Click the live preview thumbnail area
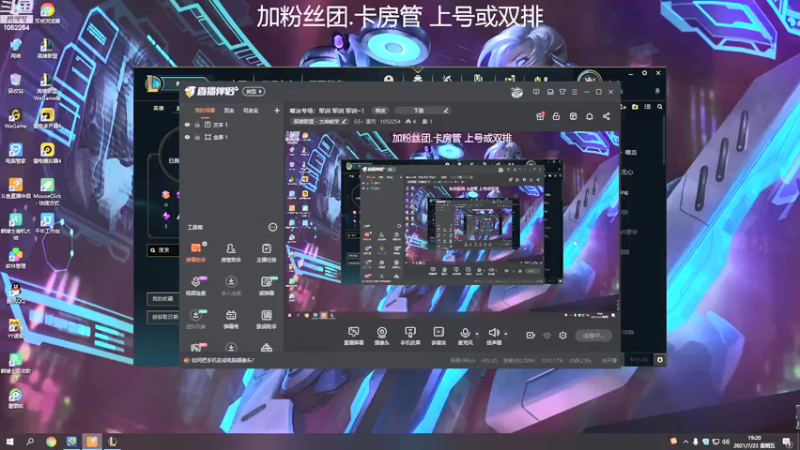800x450 pixels. click(453, 226)
